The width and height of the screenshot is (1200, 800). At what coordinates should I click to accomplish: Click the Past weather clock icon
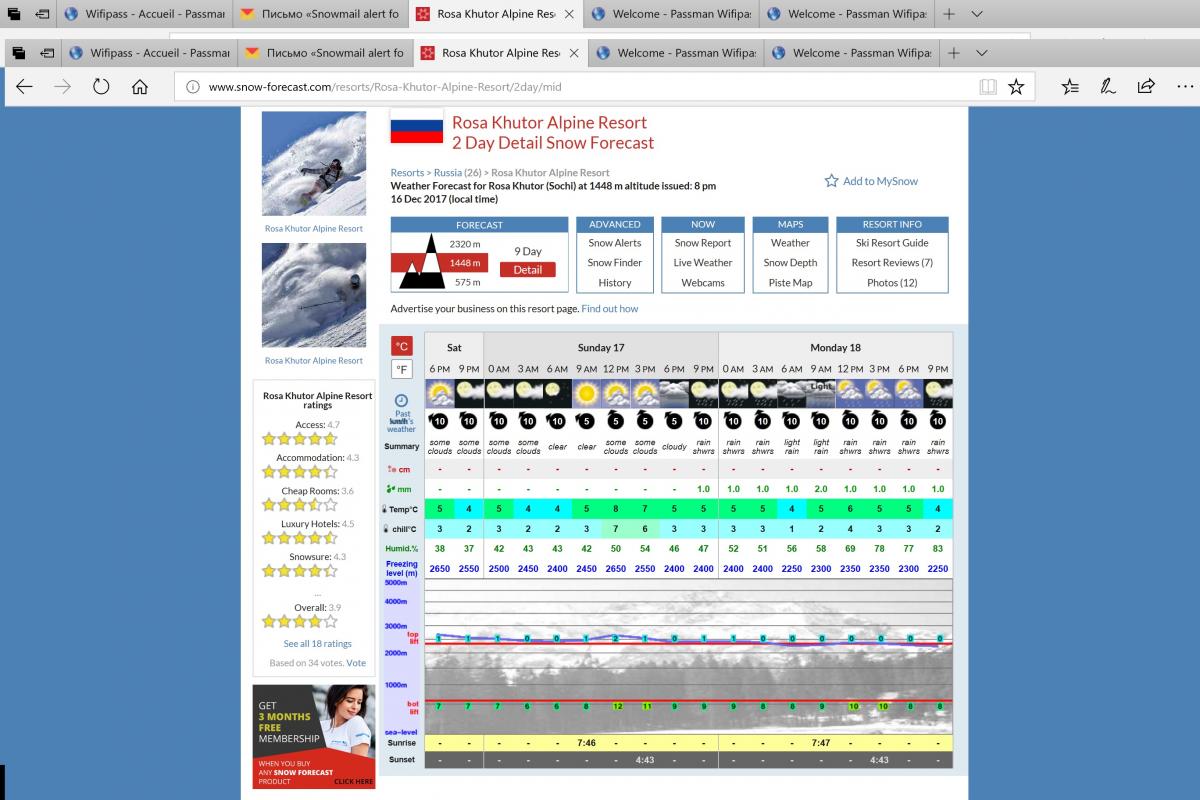pyautogui.click(x=402, y=400)
